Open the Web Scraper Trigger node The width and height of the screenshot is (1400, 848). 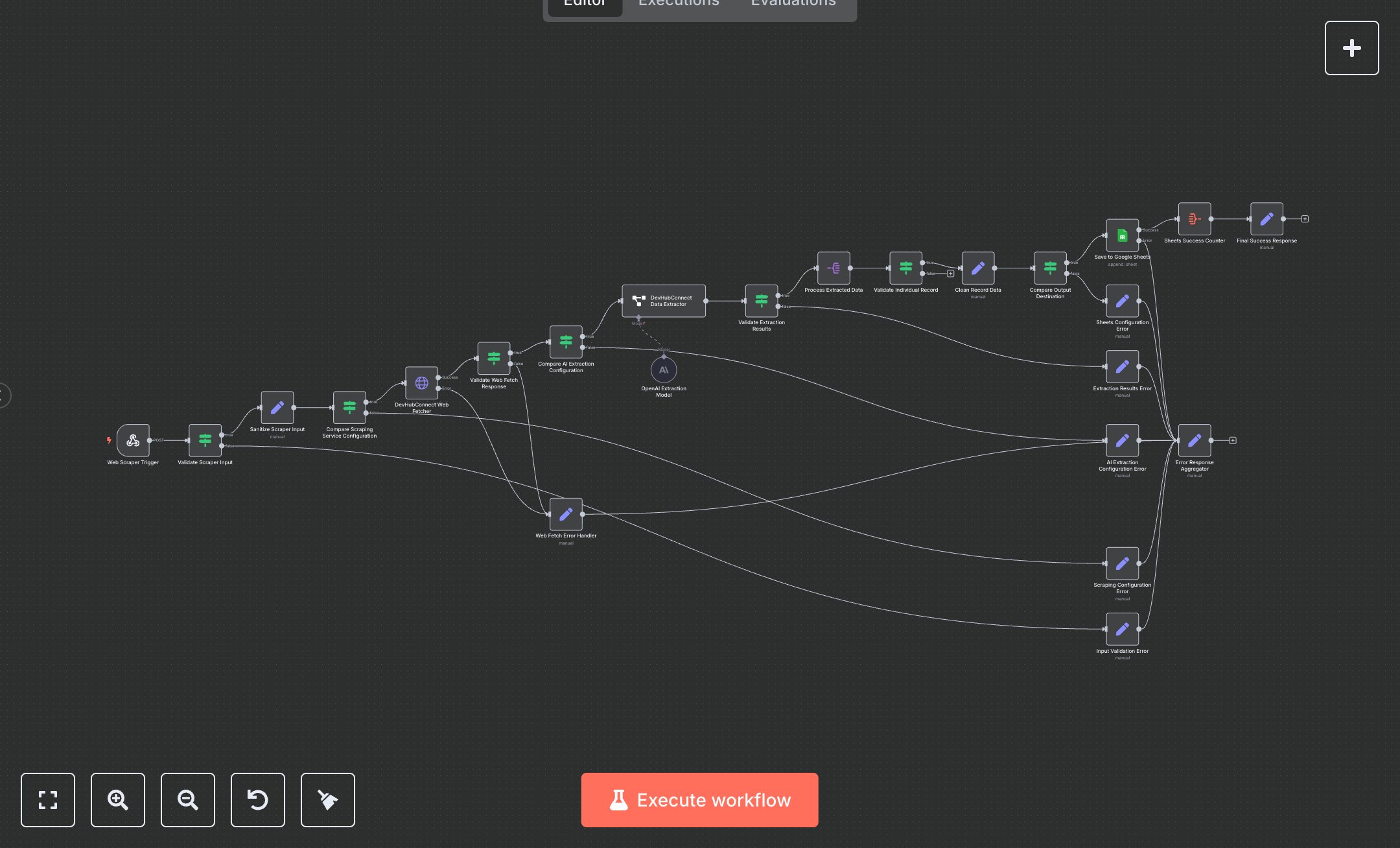pos(133,441)
